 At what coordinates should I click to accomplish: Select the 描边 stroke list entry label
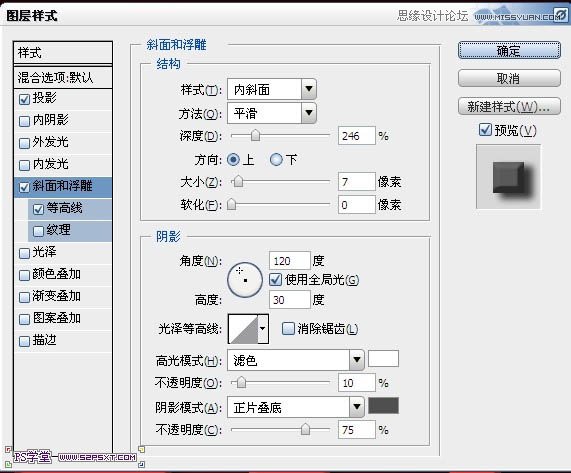(x=44, y=340)
